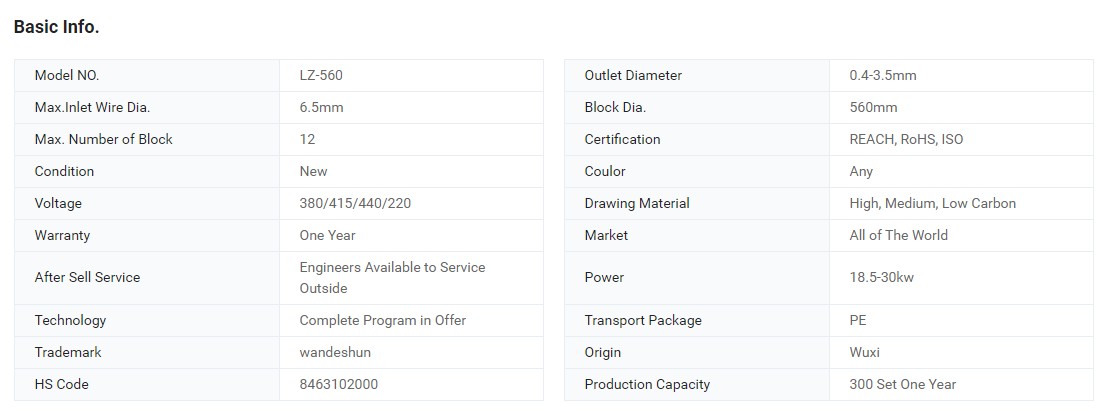The image size is (1103, 416).
Task: Select the value 'PE'
Action: point(857,320)
